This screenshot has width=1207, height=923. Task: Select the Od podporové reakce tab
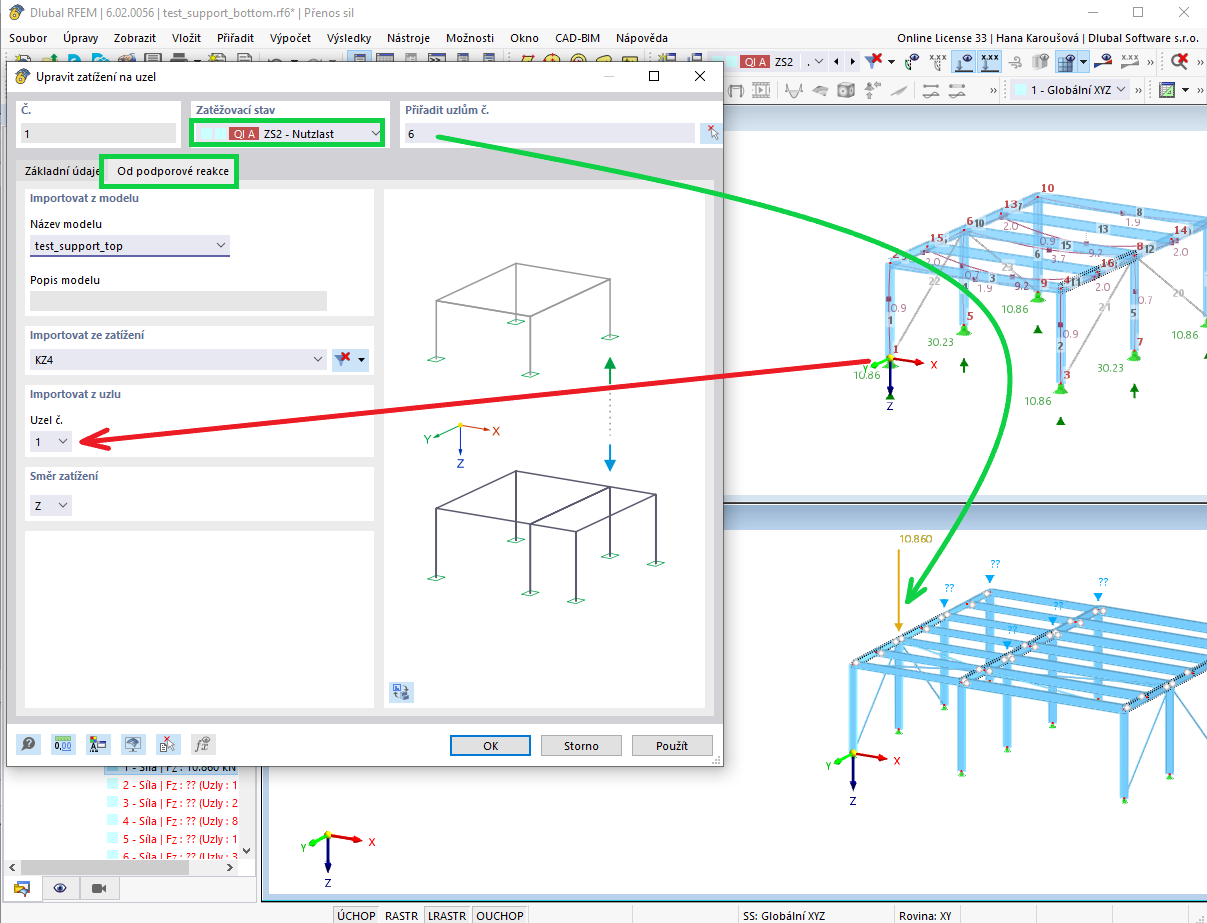click(173, 171)
